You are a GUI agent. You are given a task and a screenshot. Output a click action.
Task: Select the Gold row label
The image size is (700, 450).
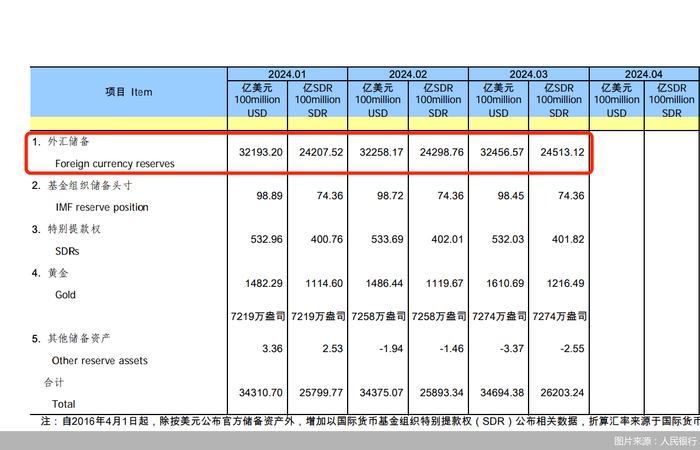[65, 295]
